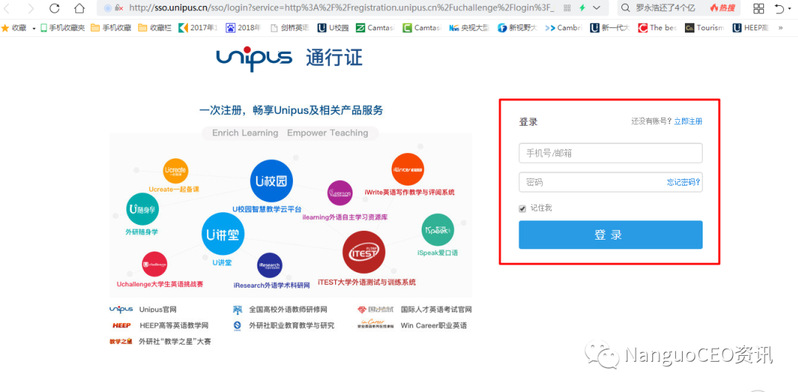Open the 新视野大 bookmark

point(517,28)
